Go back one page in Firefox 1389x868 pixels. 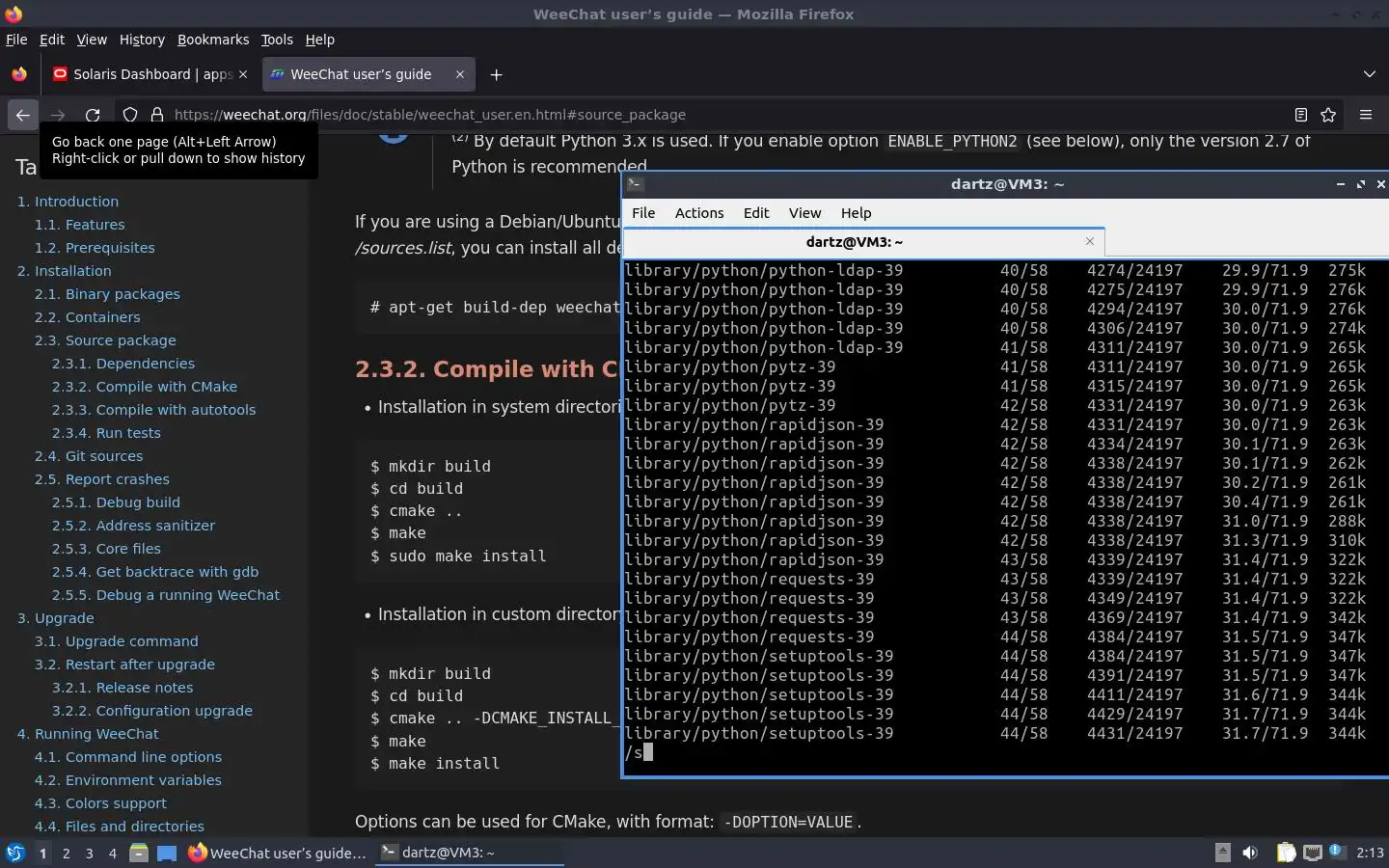click(23, 115)
